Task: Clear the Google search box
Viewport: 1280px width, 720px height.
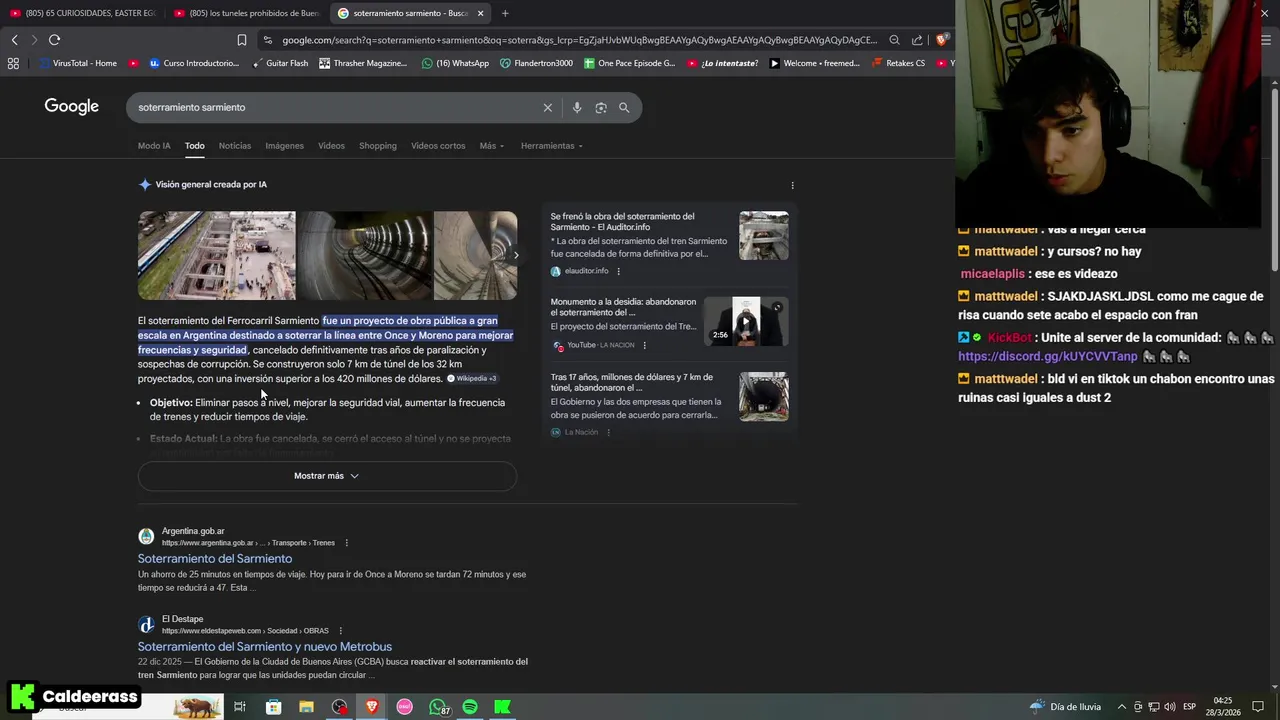Action: click(x=547, y=107)
